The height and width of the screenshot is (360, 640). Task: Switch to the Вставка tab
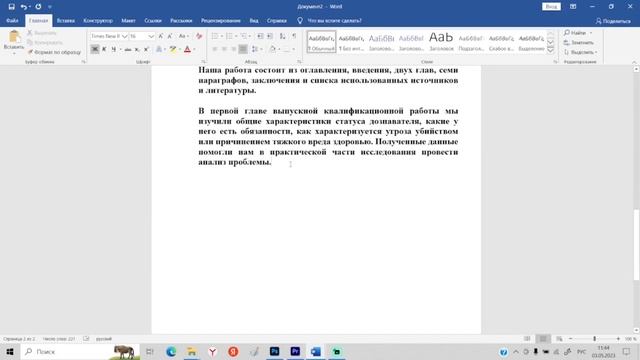click(65, 20)
